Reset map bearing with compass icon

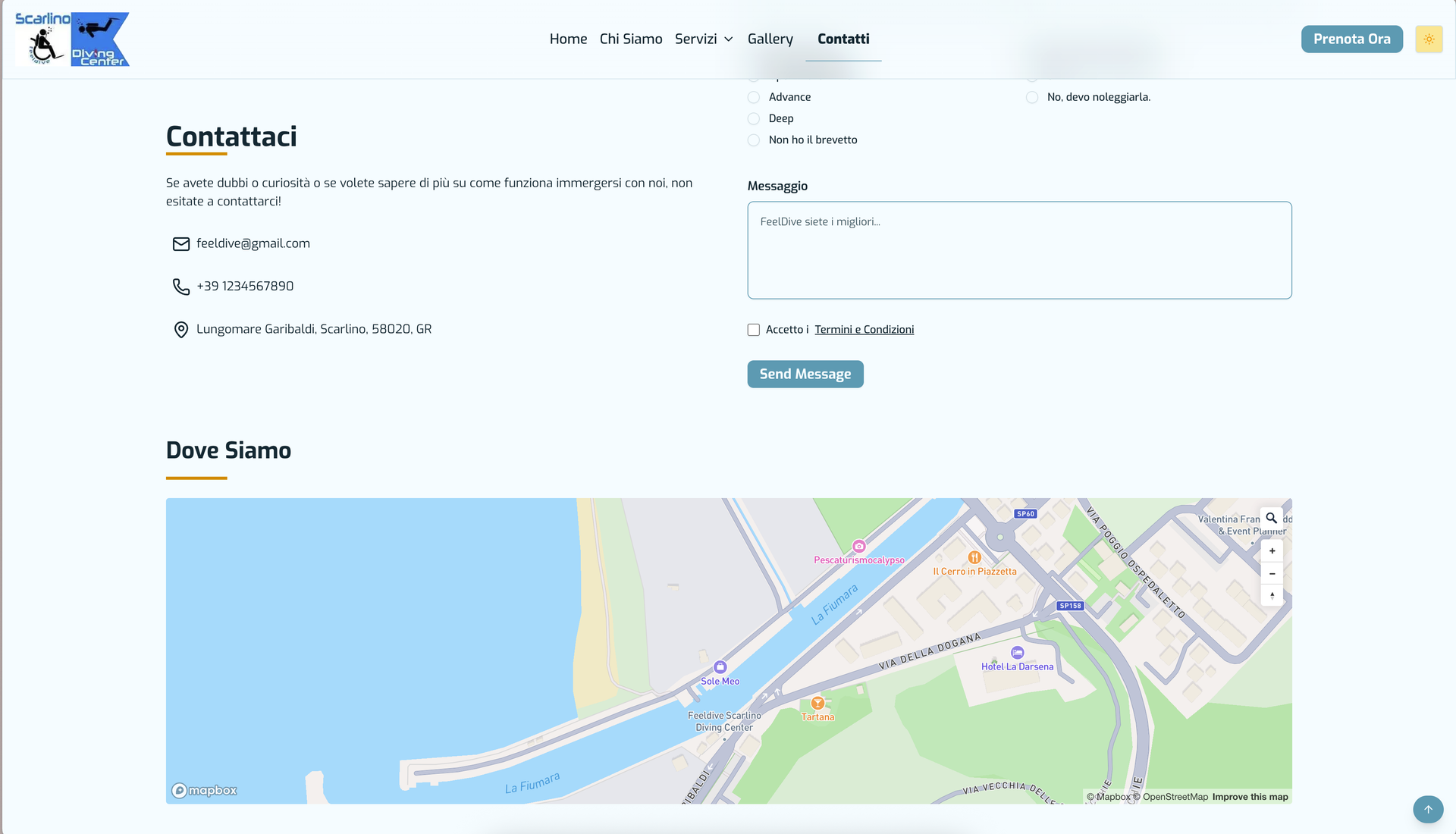[1272, 595]
